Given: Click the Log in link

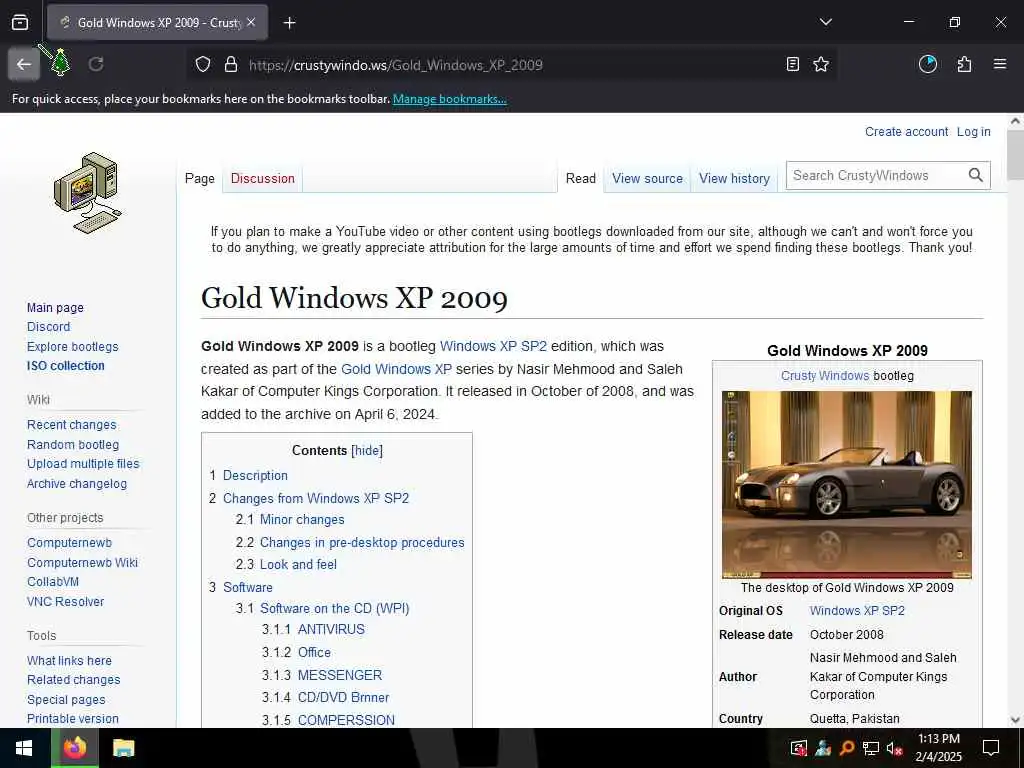Looking at the screenshot, I should [x=973, y=131].
